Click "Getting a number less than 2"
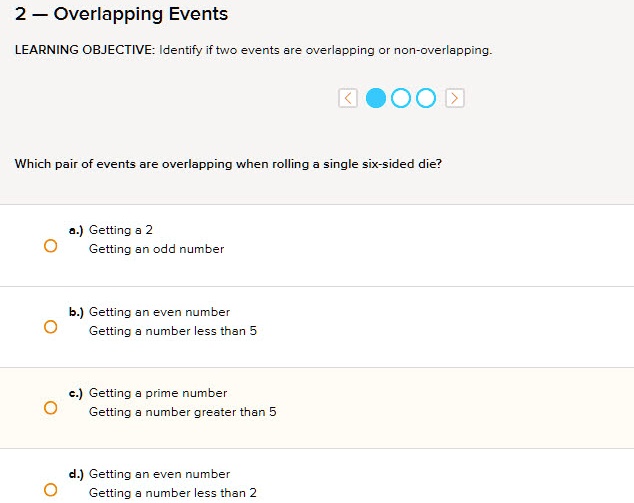The image size is (634, 503). tap(172, 493)
